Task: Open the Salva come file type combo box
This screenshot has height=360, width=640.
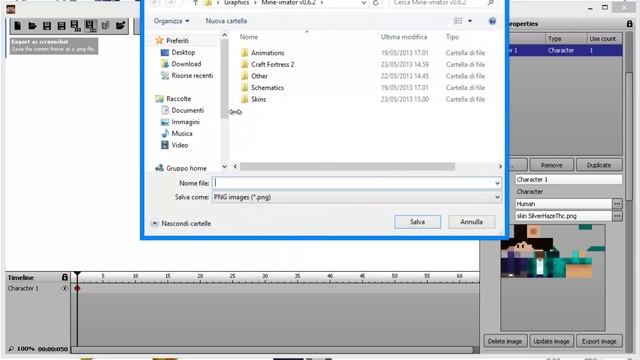Action: coord(357,197)
